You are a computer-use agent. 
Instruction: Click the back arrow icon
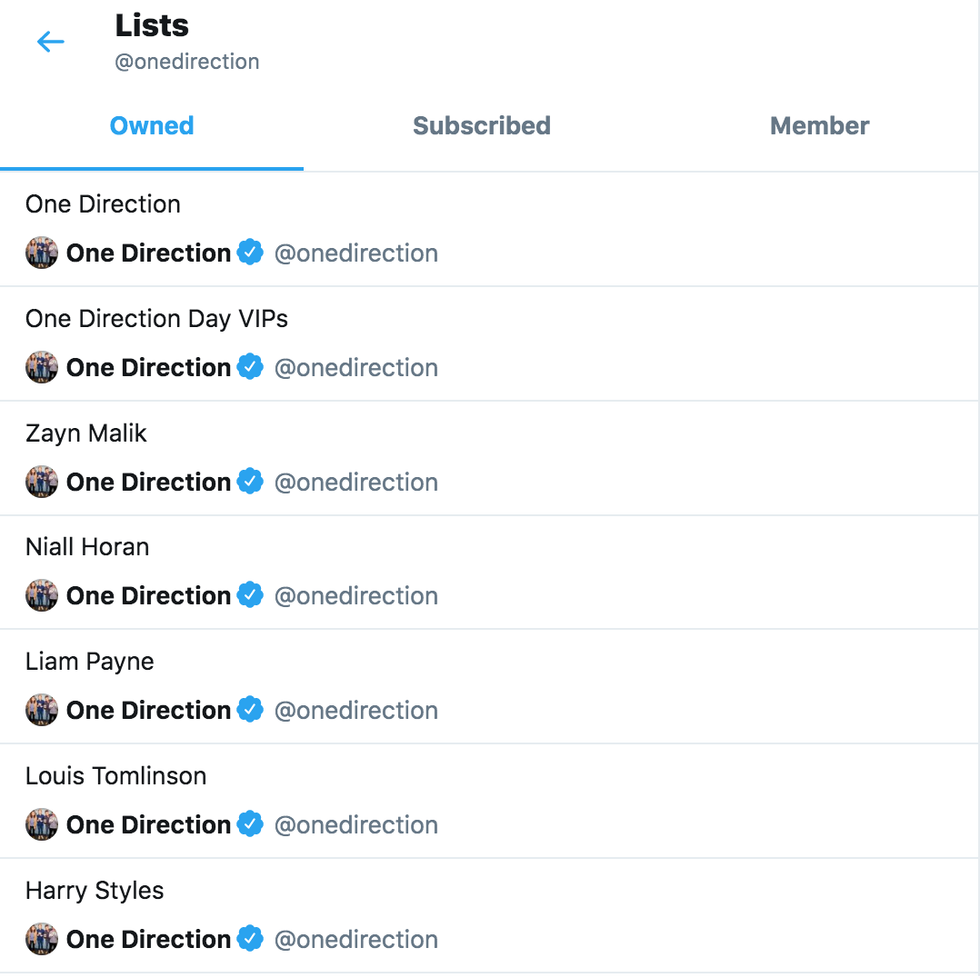coord(50,42)
